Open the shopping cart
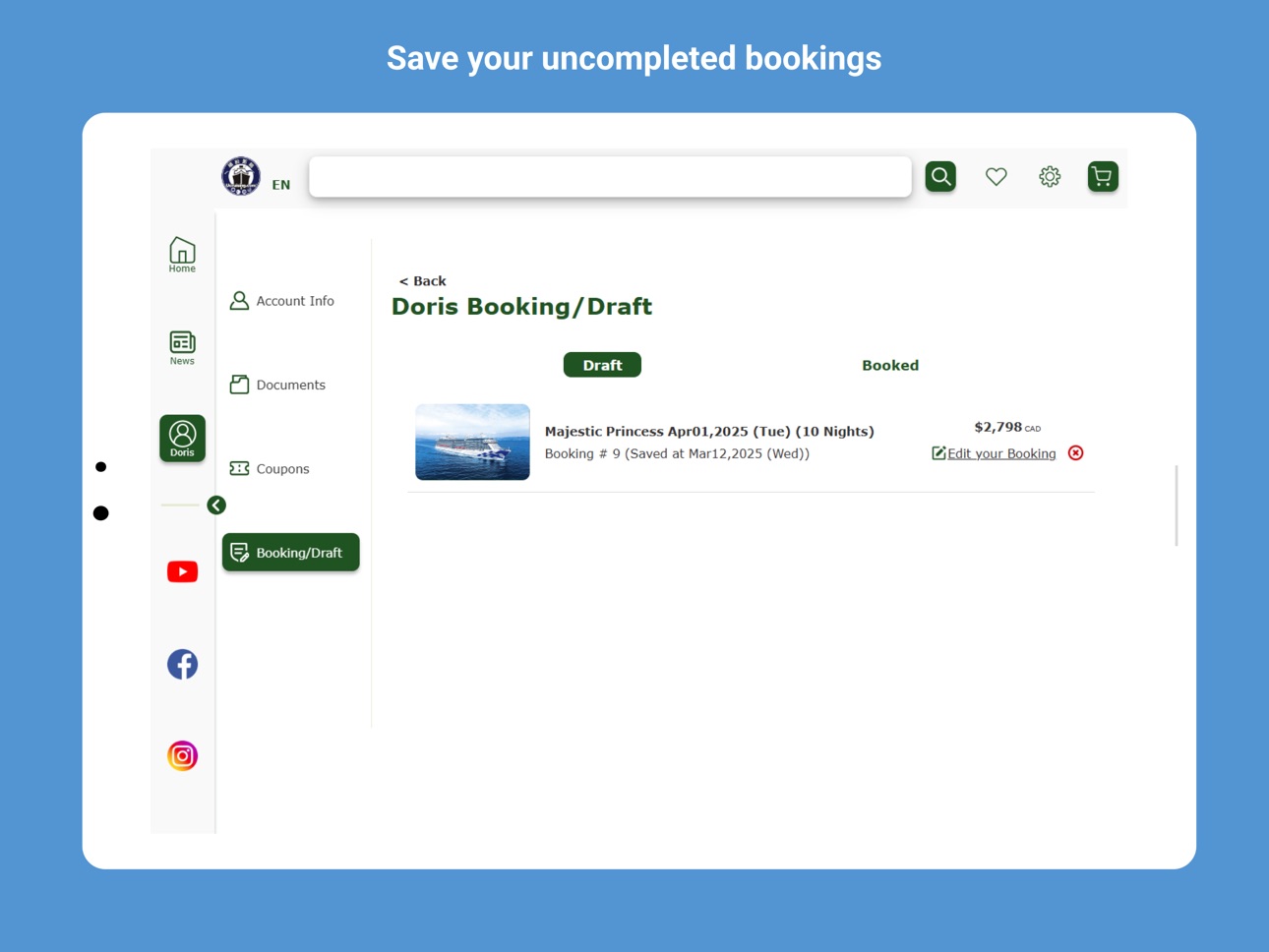The image size is (1269, 952). 1103,177
